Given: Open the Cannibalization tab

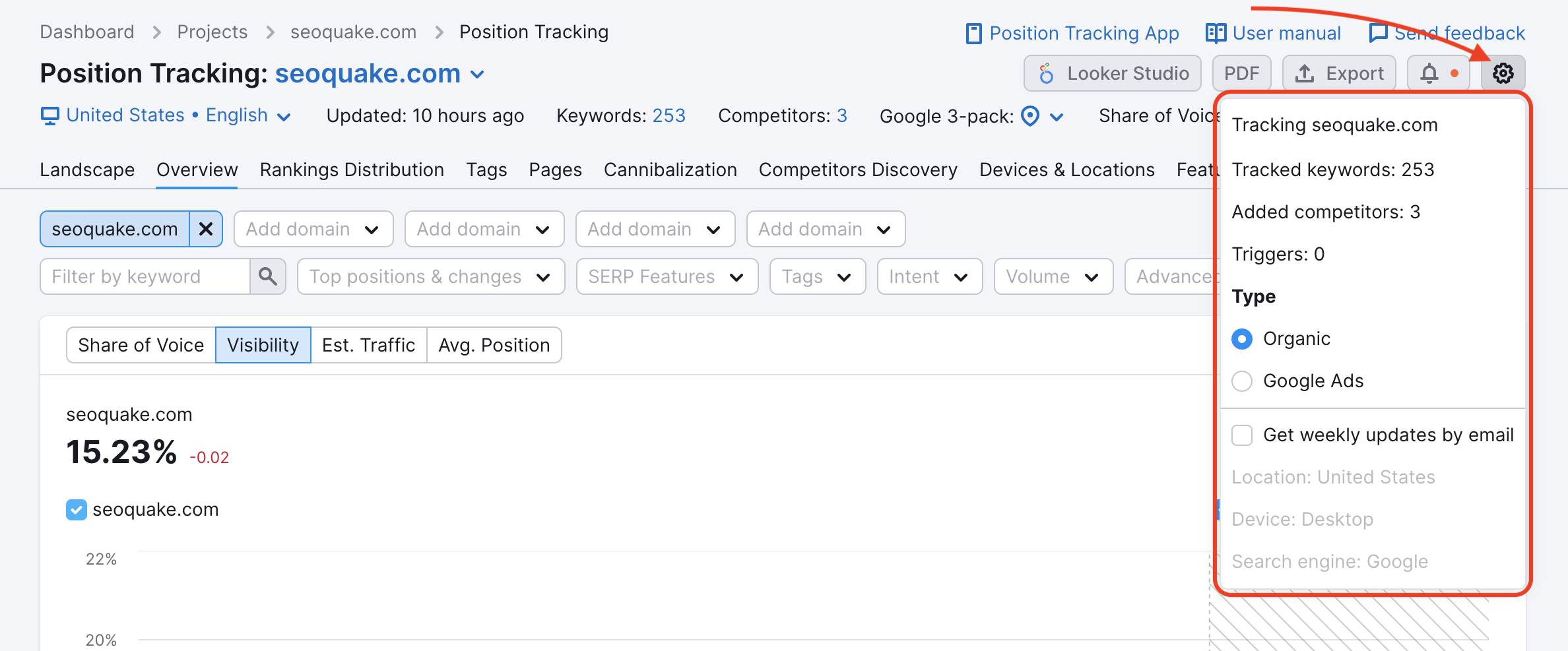Looking at the screenshot, I should (670, 170).
